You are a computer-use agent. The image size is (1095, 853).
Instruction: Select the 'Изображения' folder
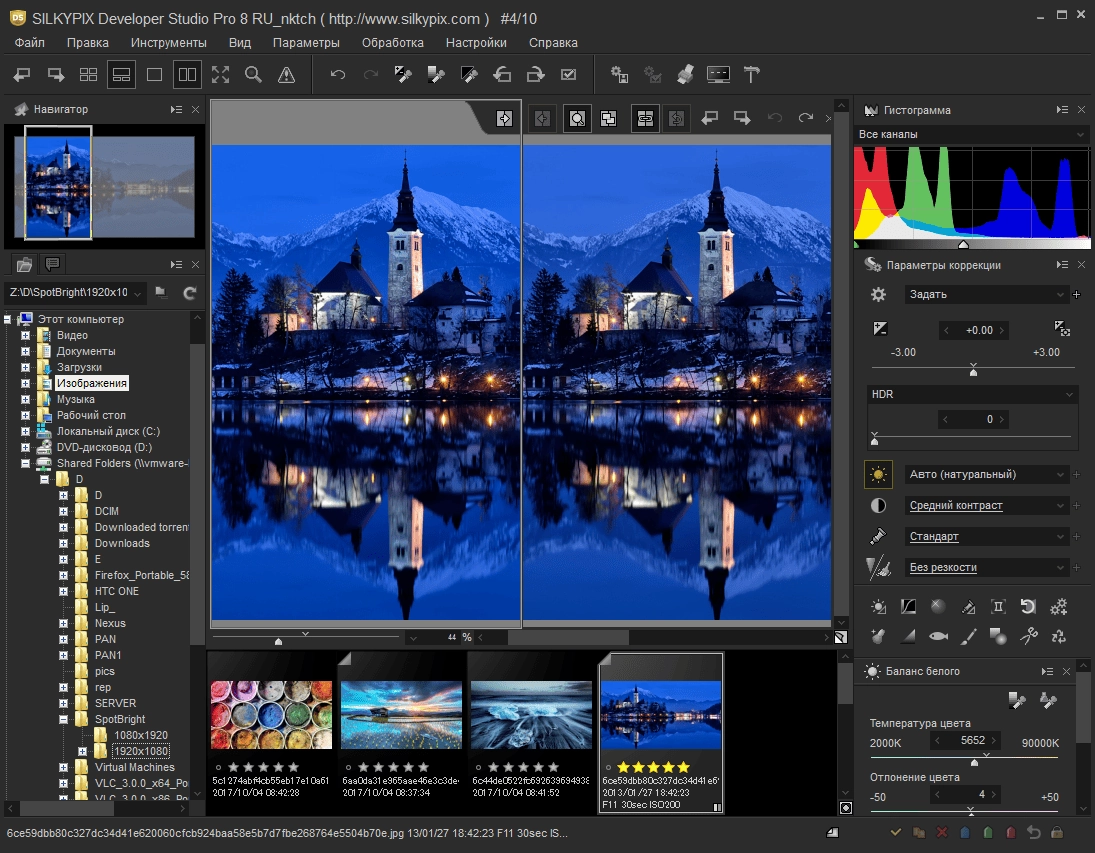pos(91,383)
